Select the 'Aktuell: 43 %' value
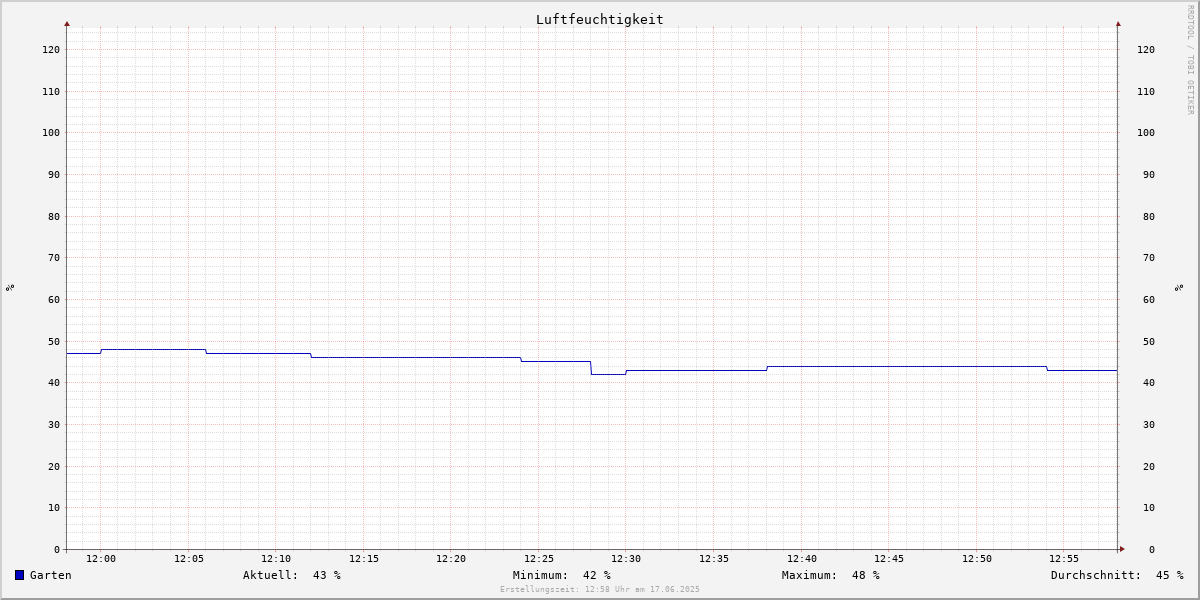The image size is (1200, 600). tap(292, 575)
